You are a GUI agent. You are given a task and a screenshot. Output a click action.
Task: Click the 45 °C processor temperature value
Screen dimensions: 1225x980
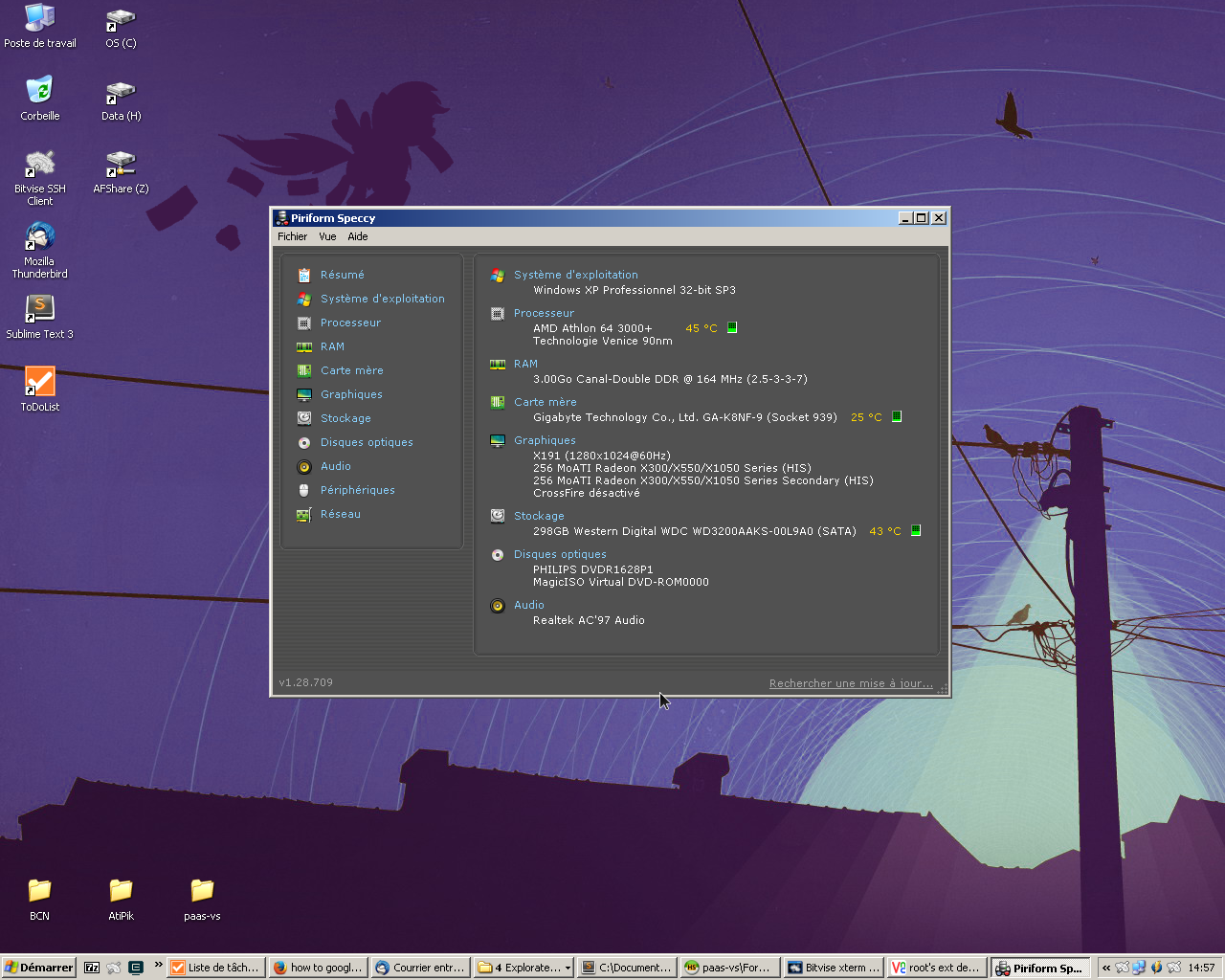click(702, 328)
